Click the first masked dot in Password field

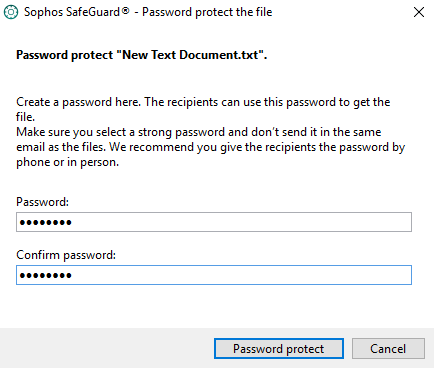22,222
